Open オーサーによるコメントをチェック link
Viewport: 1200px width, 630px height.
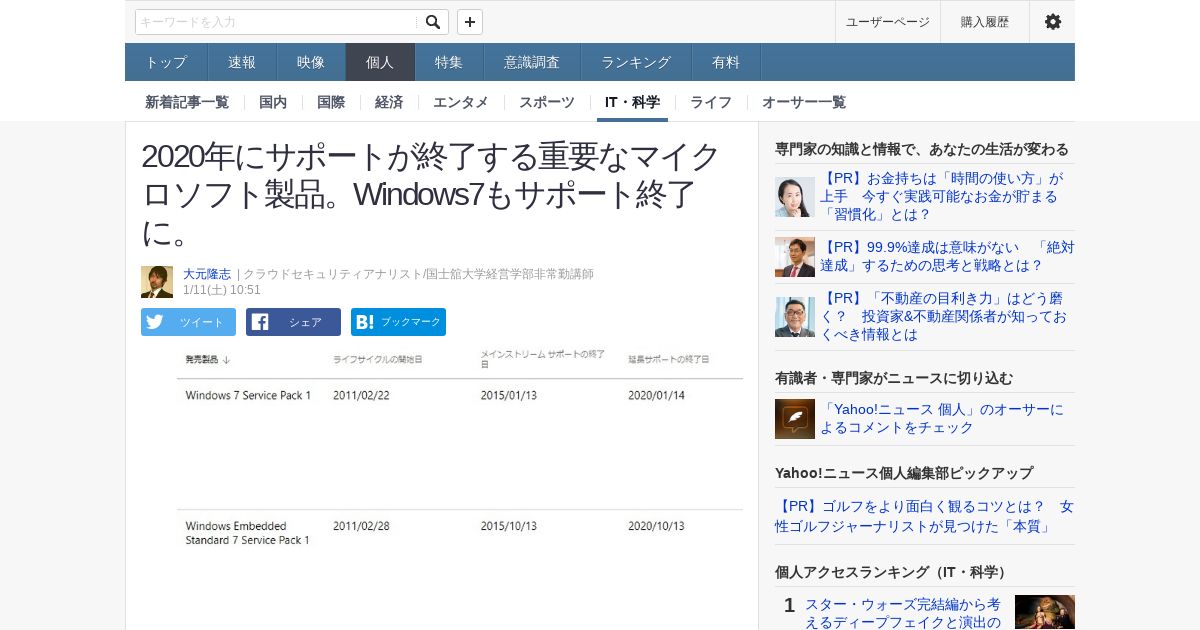[x=942, y=418]
